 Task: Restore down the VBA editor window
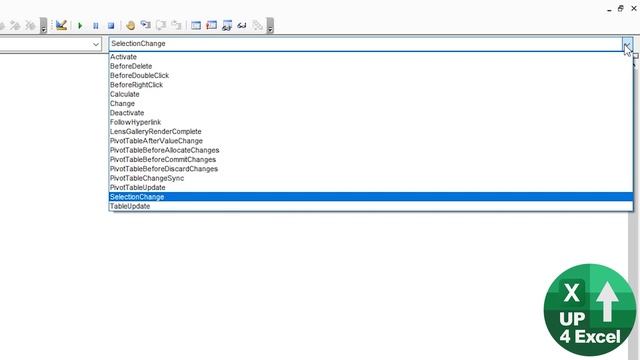[621, 9]
